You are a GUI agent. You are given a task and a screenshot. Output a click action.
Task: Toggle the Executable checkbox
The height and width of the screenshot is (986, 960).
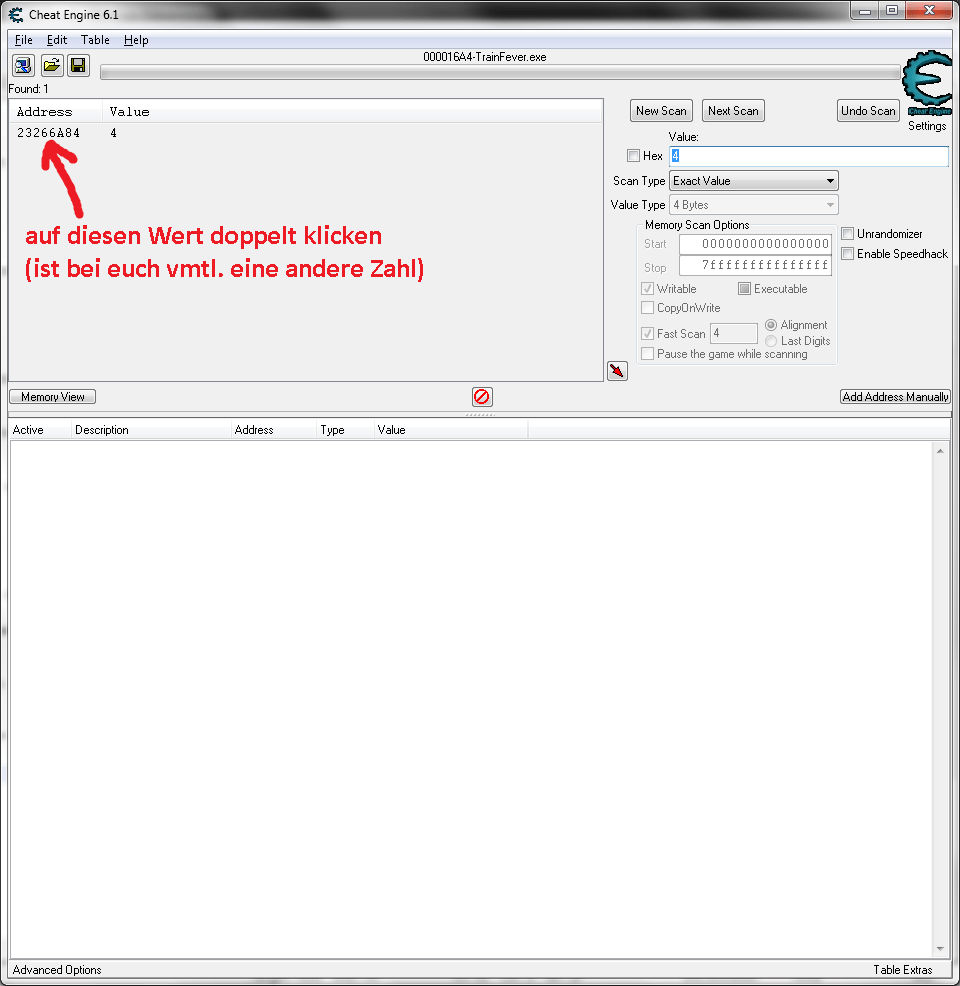coord(744,289)
